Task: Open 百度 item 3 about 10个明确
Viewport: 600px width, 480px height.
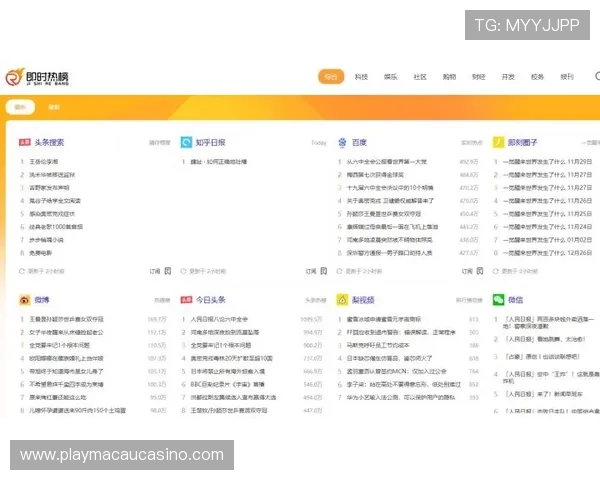Action: [390, 188]
